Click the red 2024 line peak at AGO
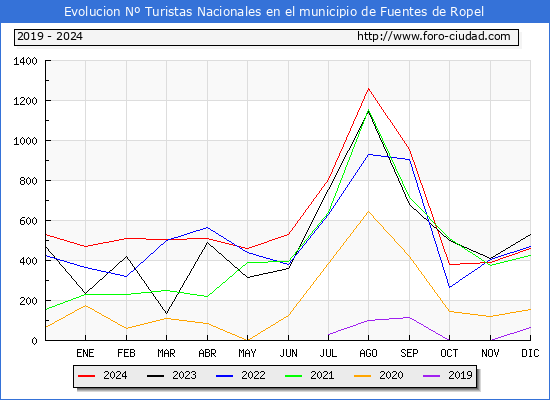Image resolution: width=550 pixels, height=400 pixels. [x=368, y=89]
